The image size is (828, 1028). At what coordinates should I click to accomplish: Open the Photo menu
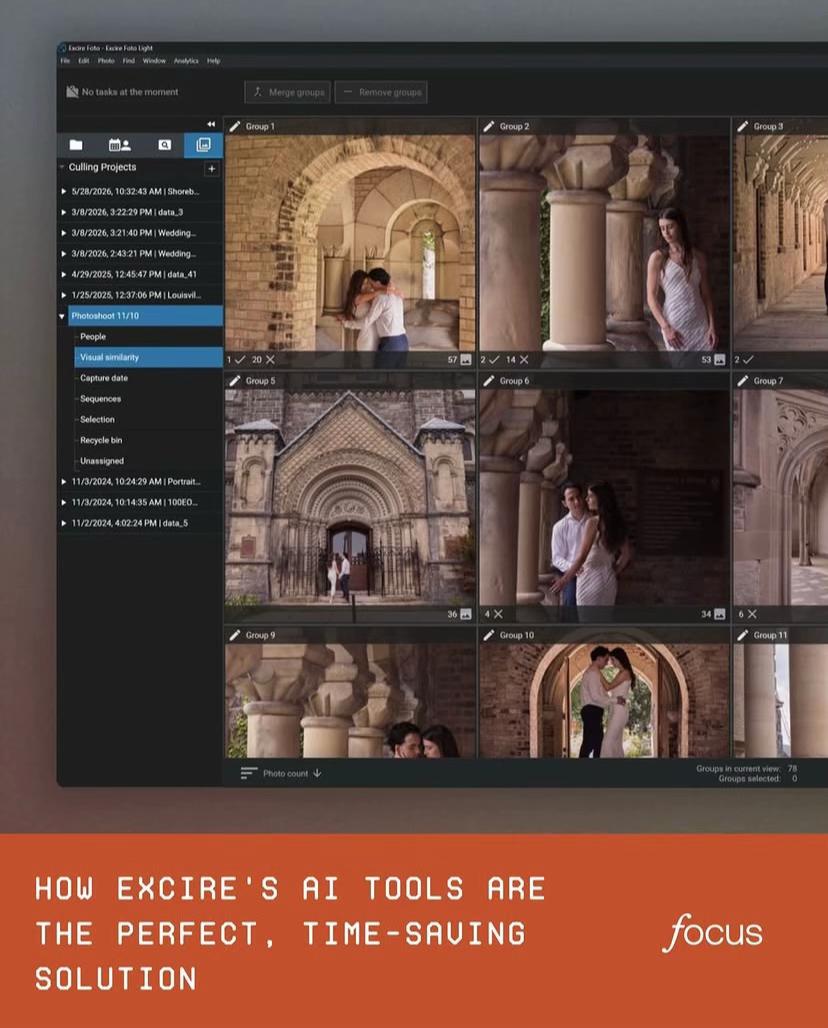(106, 60)
